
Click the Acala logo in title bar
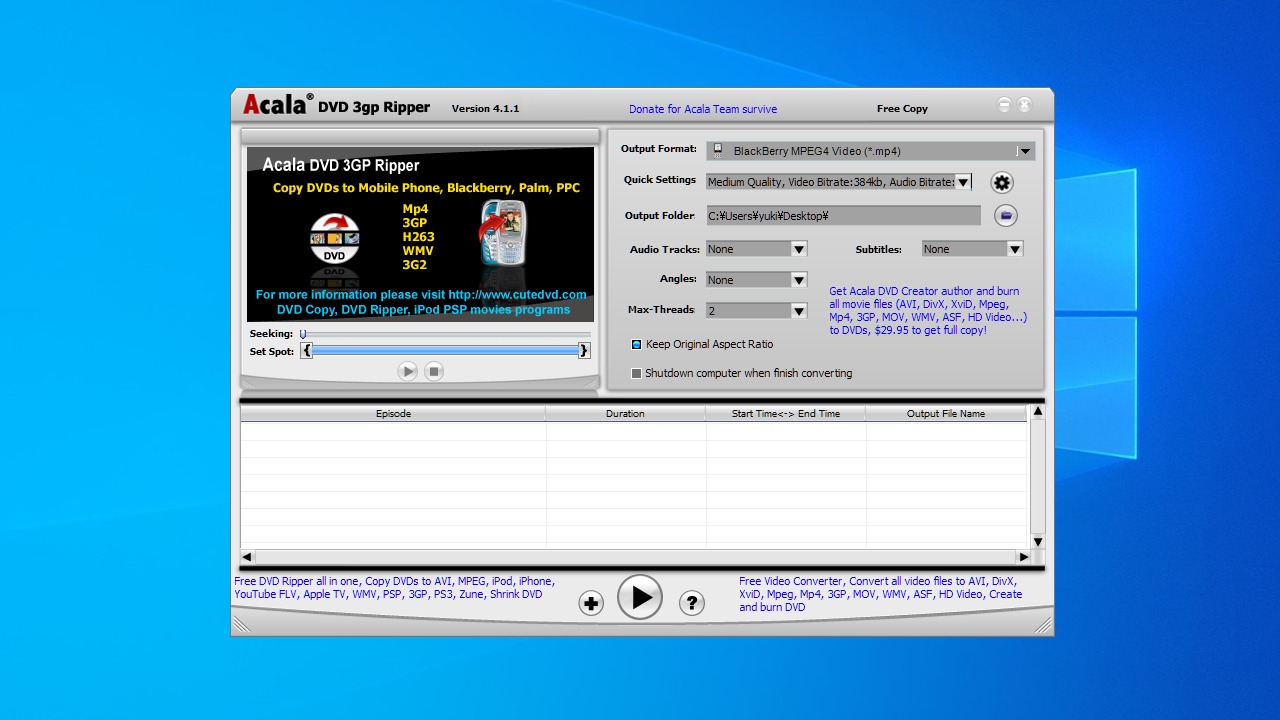278,105
